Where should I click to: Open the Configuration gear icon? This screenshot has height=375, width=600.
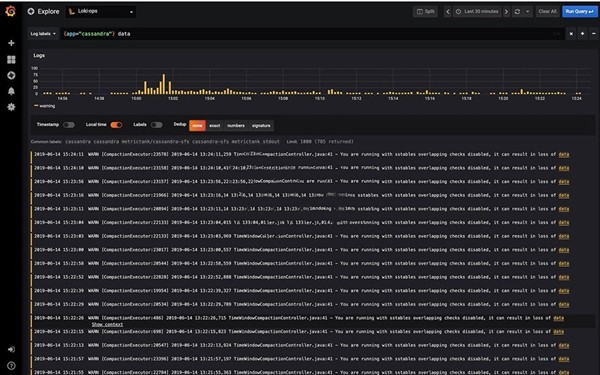point(11,107)
